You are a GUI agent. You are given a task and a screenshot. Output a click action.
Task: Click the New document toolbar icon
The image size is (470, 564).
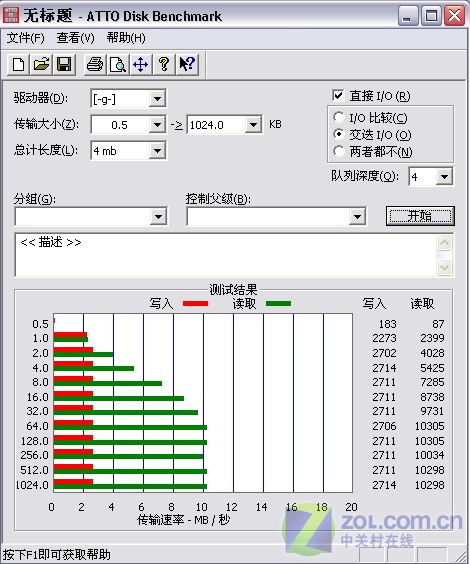19,65
